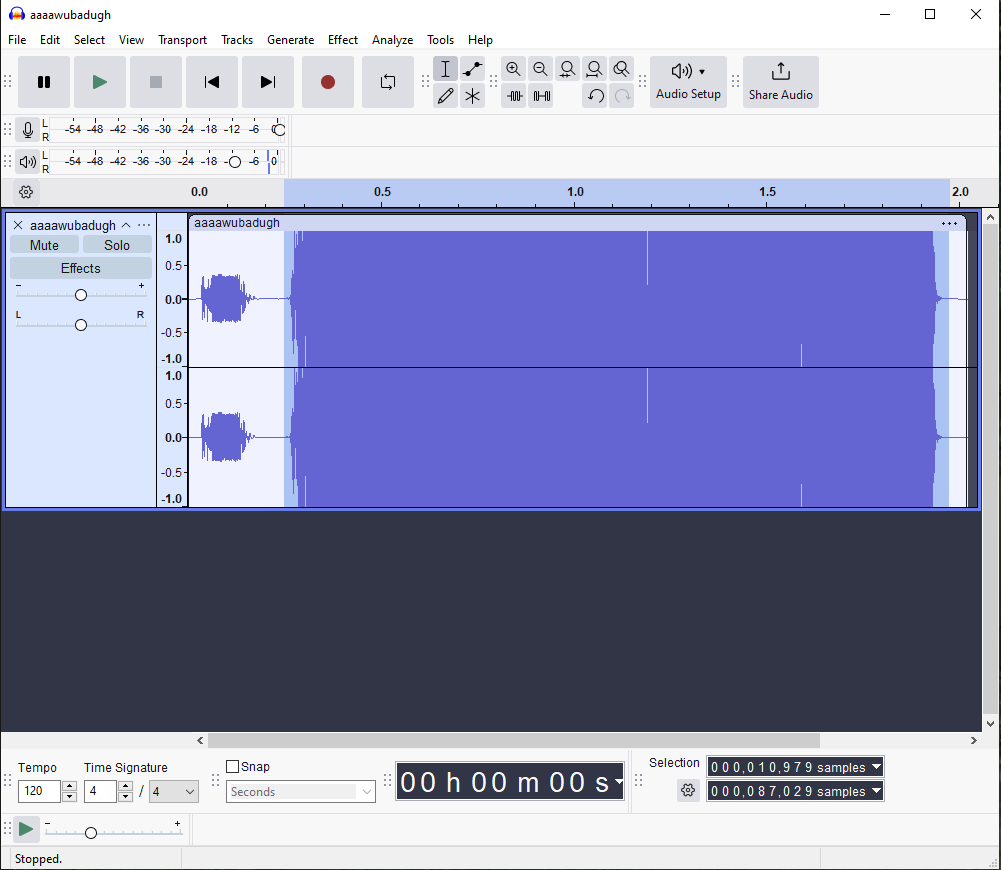The width and height of the screenshot is (1001, 870).
Task: Click the Record button
Action: point(327,82)
